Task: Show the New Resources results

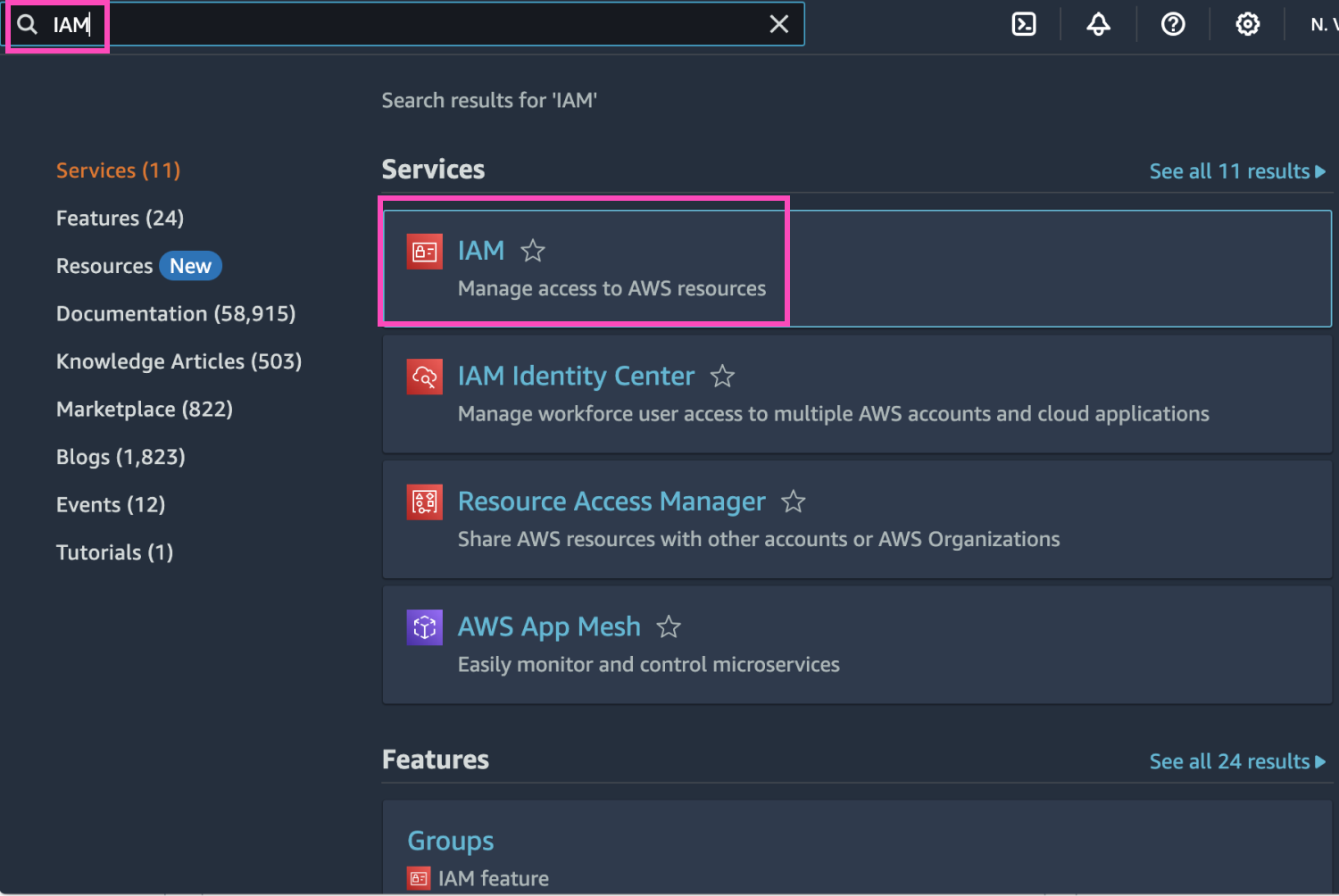Action: (138, 265)
